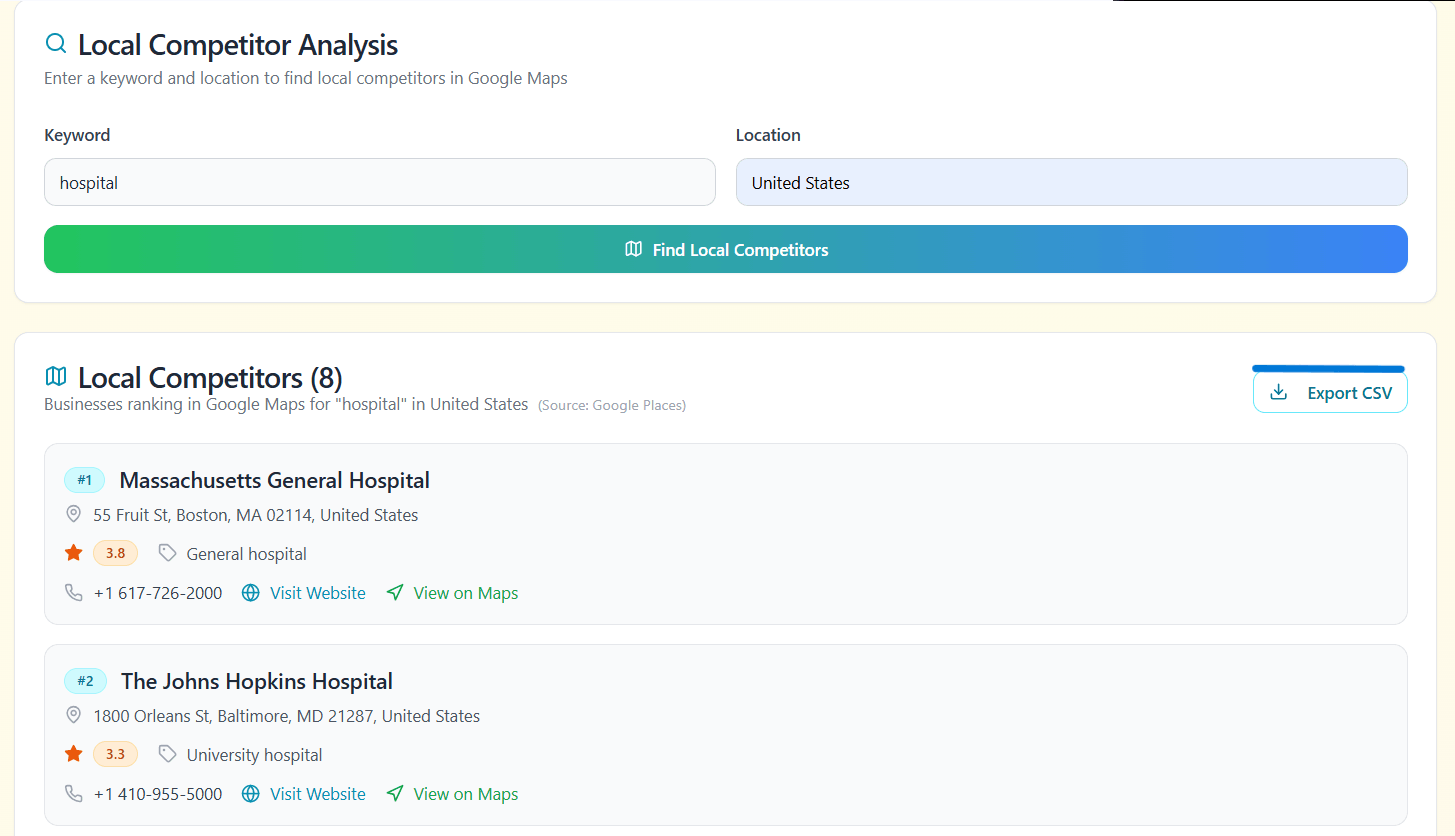This screenshot has width=1455, height=836.
Task: Open Visit Website link for Massachusetts General Hospital
Action: [x=317, y=593]
